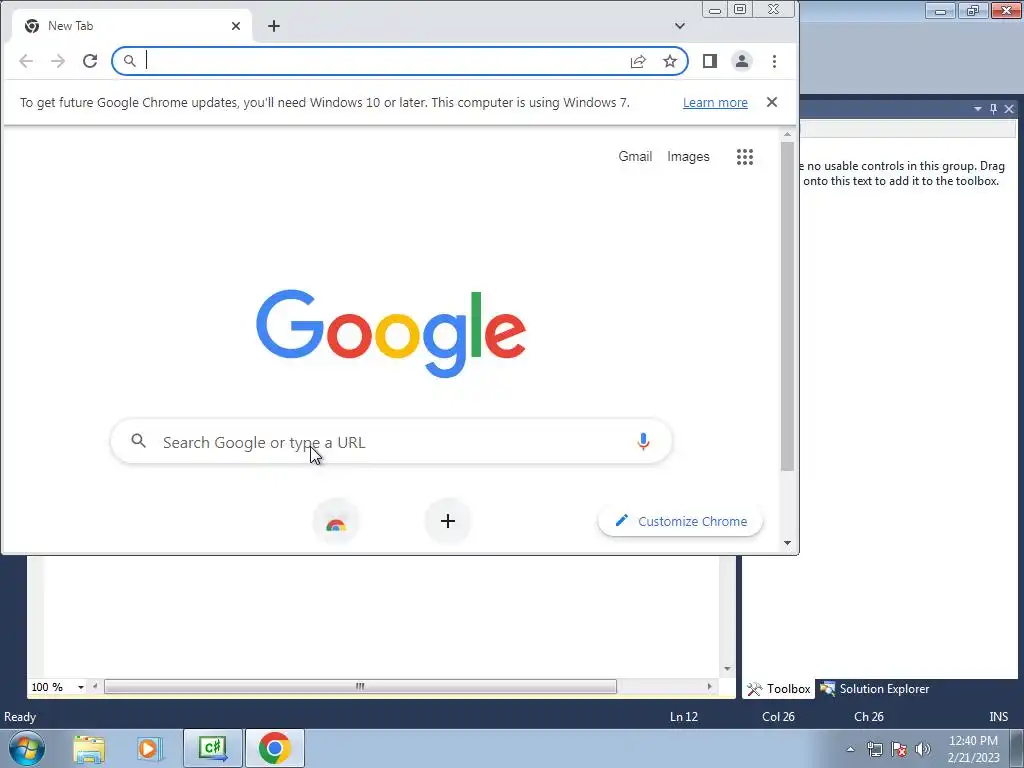The height and width of the screenshot is (768, 1024).
Task: Toggle auto-hide pin on Toolbox panel
Action: click(993, 109)
